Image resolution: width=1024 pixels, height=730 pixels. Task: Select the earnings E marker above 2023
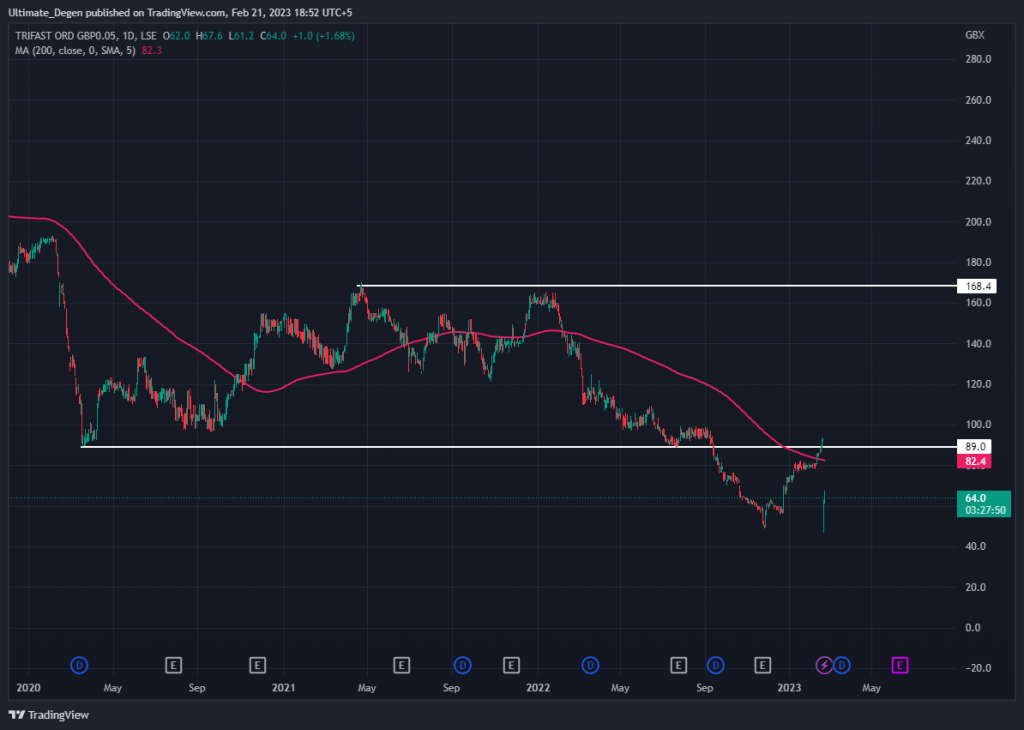(x=764, y=664)
